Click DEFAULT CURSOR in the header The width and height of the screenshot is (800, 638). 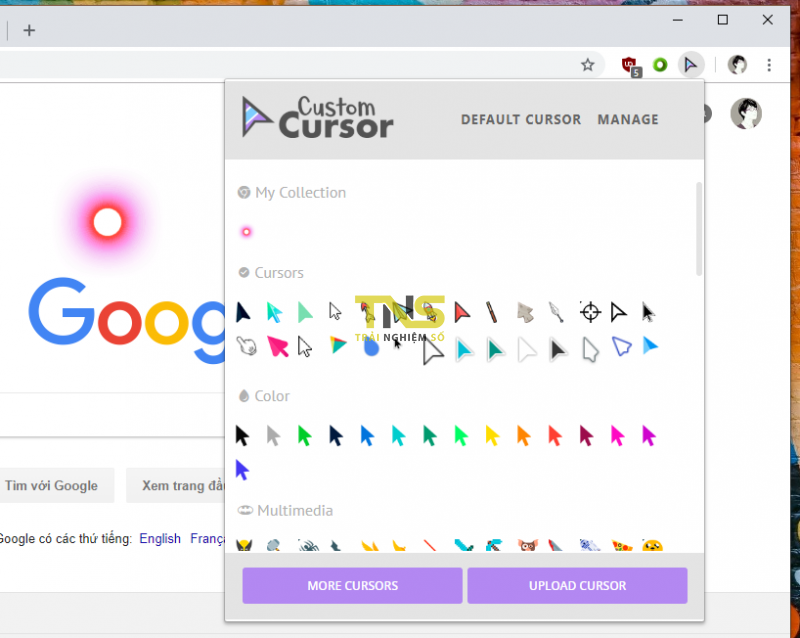pos(520,119)
